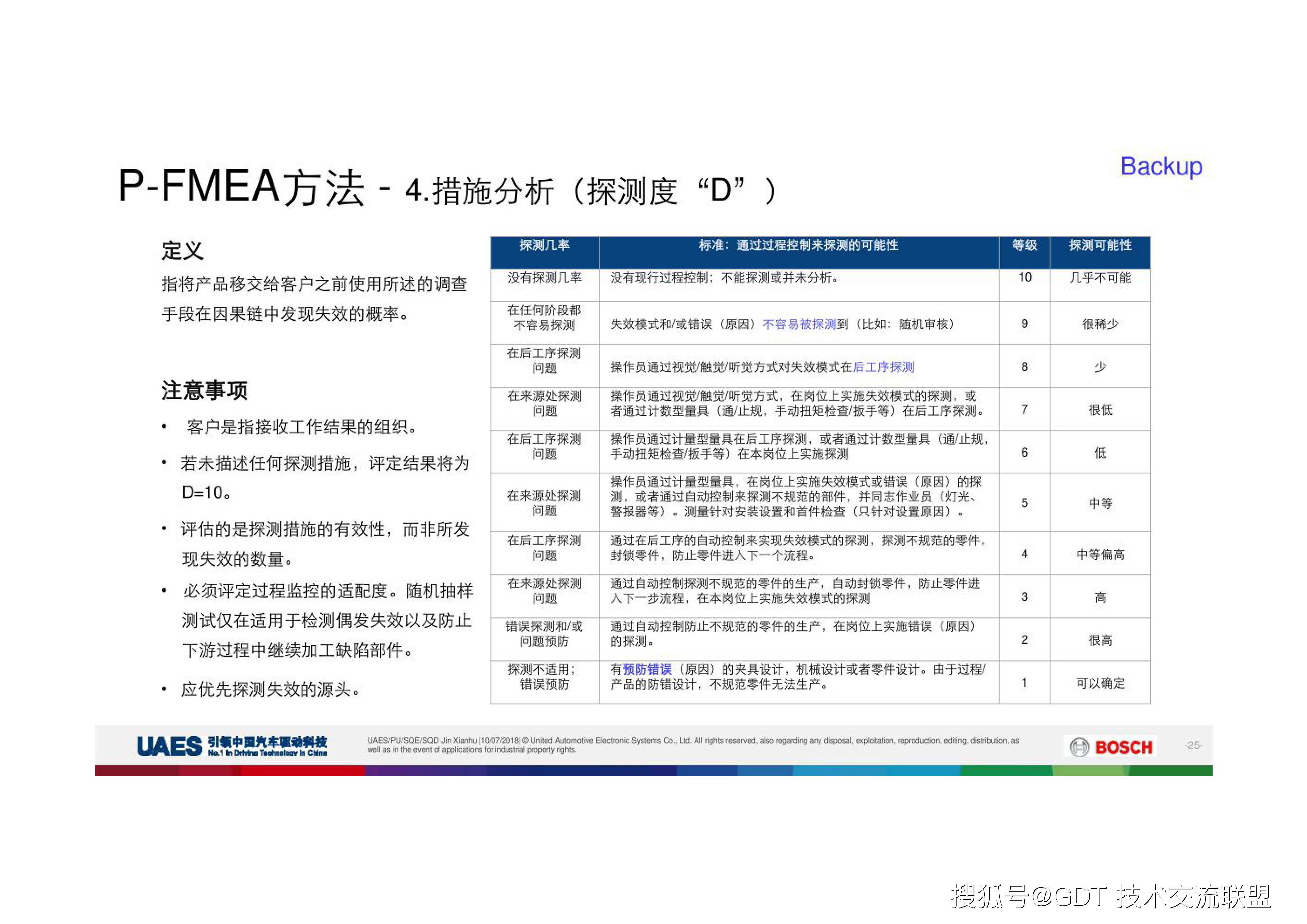This screenshot has width=1307, height=924.
Task: Click the cell '中等' in the level 5 row
Action: pyautogui.click(x=1100, y=503)
